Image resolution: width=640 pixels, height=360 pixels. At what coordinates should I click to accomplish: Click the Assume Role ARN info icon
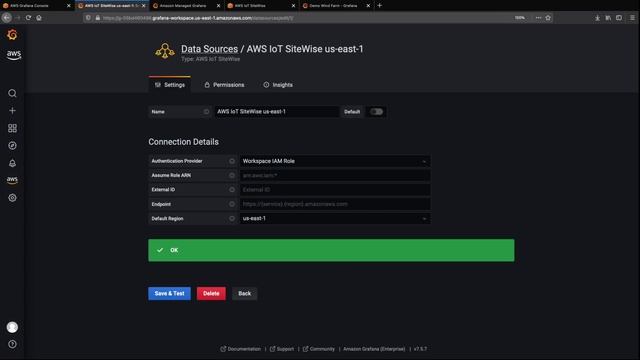tap(232, 175)
